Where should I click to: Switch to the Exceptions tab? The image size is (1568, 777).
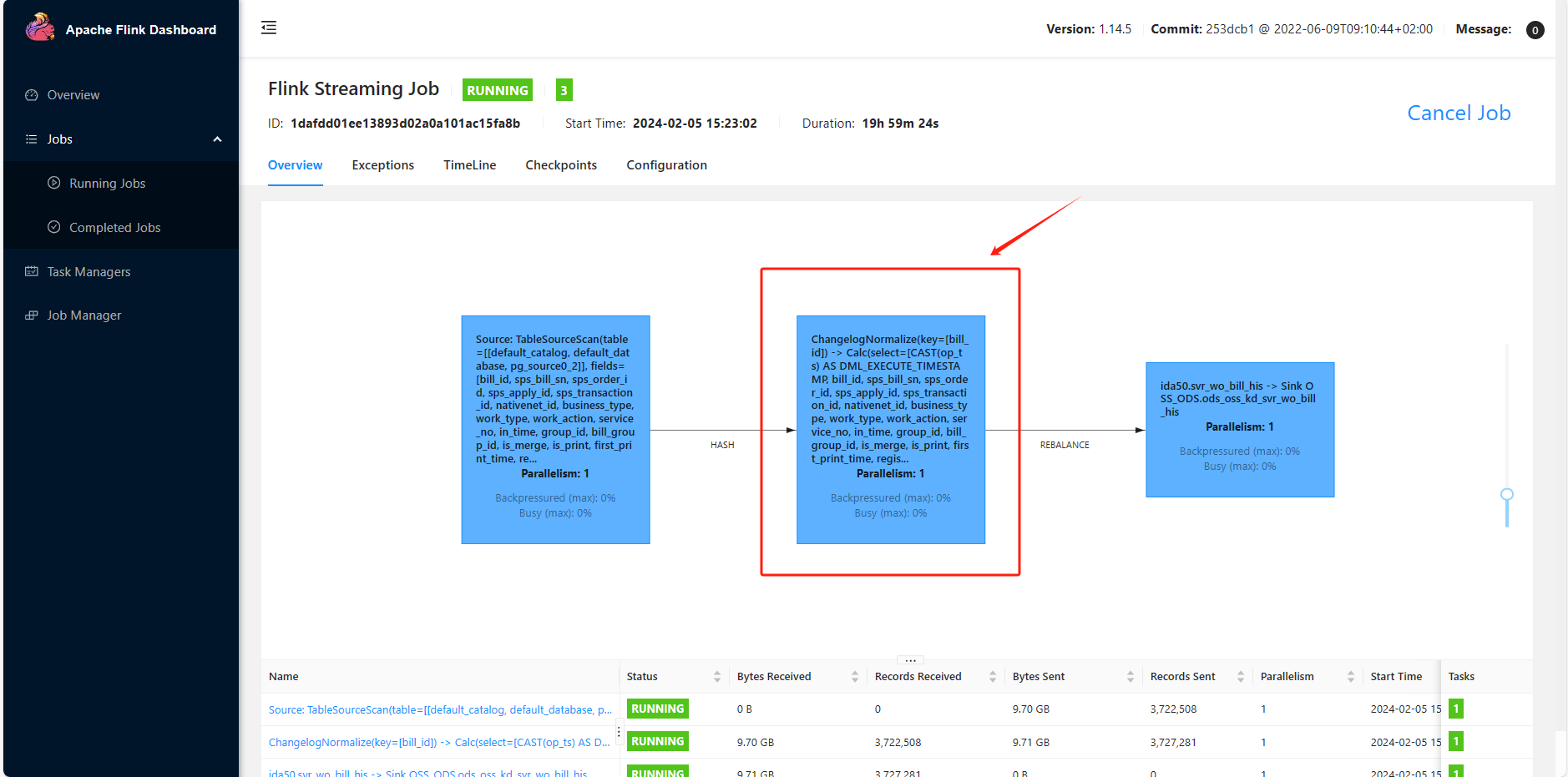click(383, 165)
